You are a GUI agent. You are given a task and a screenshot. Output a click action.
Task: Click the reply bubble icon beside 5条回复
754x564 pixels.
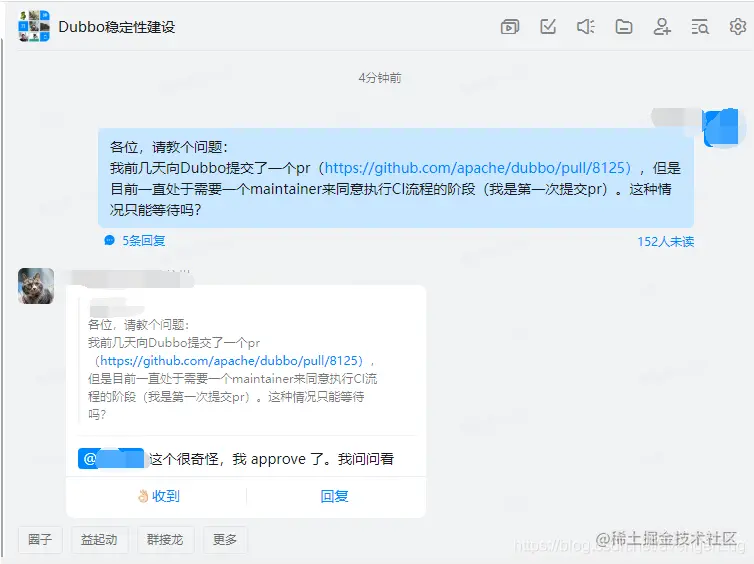(110, 240)
